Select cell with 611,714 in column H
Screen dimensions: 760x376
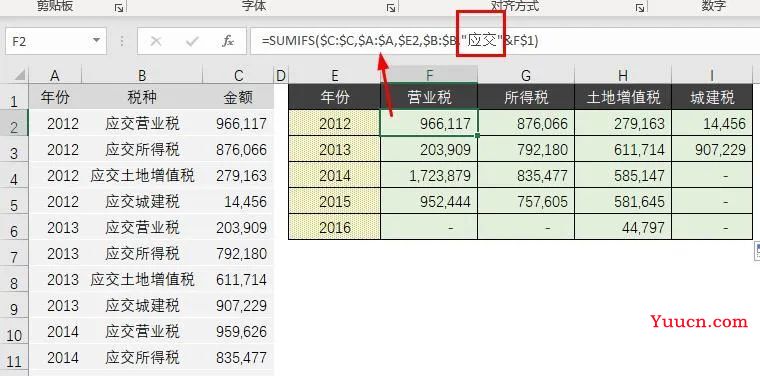[623, 149]
